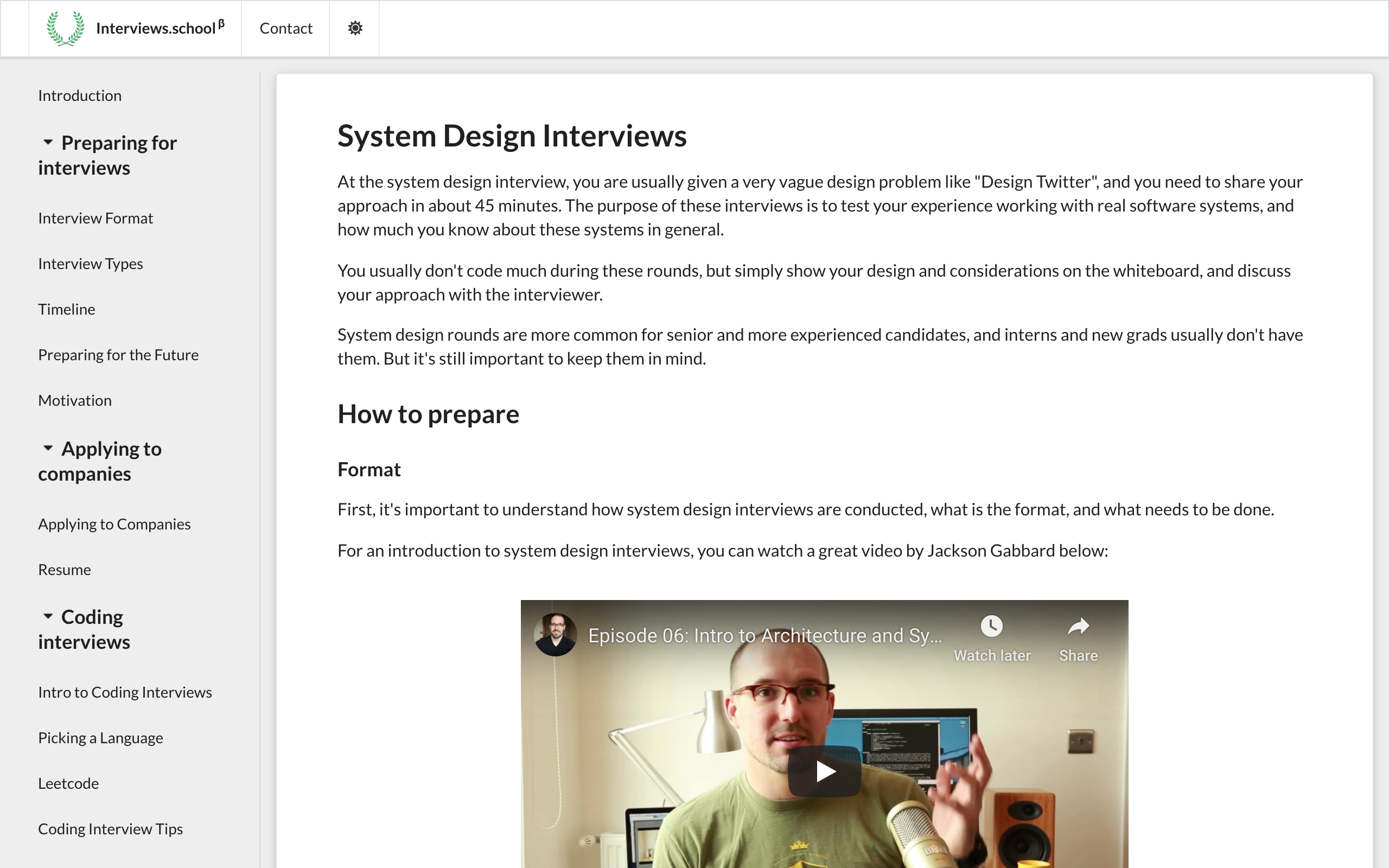Viewport: 1389px width, 868px height.
Task: Open Picking a Language from the sidebar
Action: click(100, 738)
